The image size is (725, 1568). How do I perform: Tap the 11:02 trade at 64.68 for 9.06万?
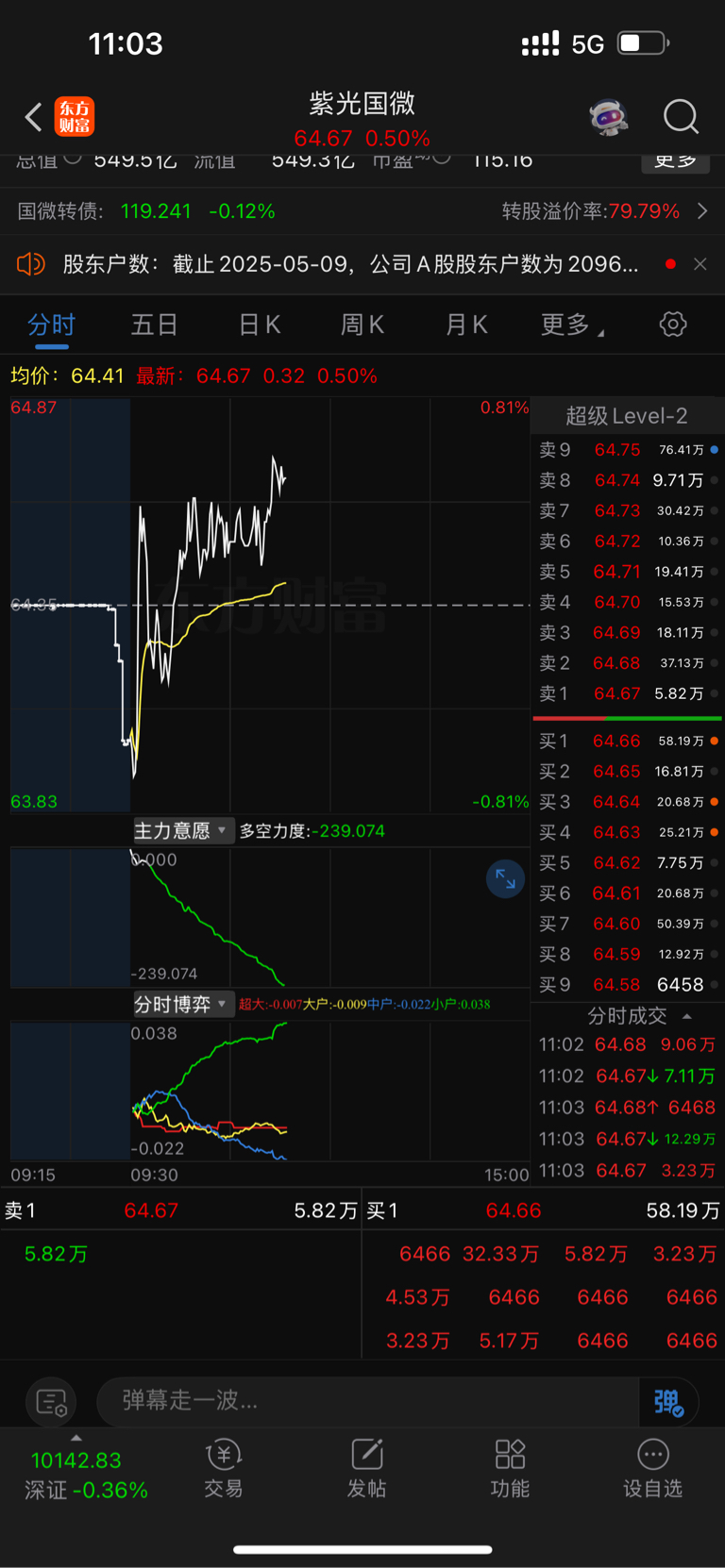627,1045
